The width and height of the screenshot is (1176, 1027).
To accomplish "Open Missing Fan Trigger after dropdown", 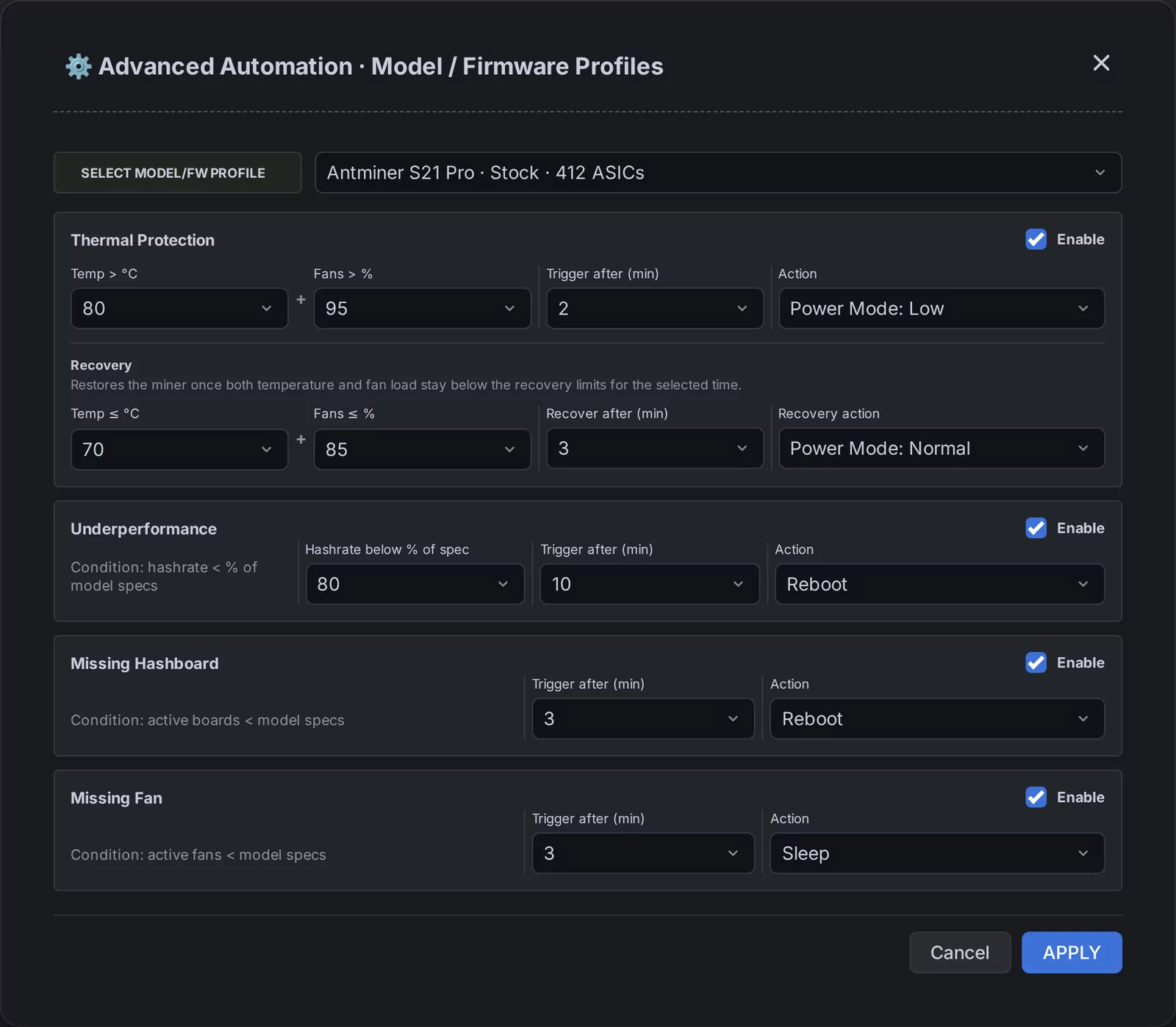I will pos(643,854).
